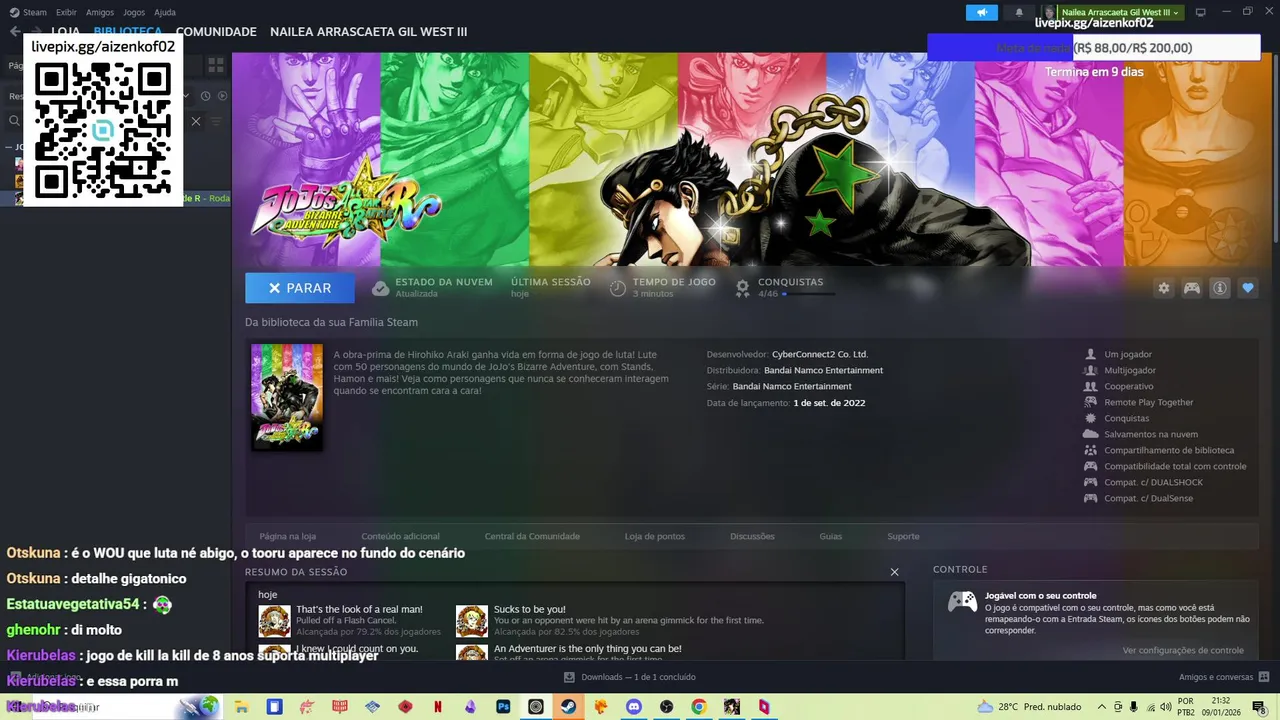Click 'Sucks to be you!' achievement icon

(471, 620)
